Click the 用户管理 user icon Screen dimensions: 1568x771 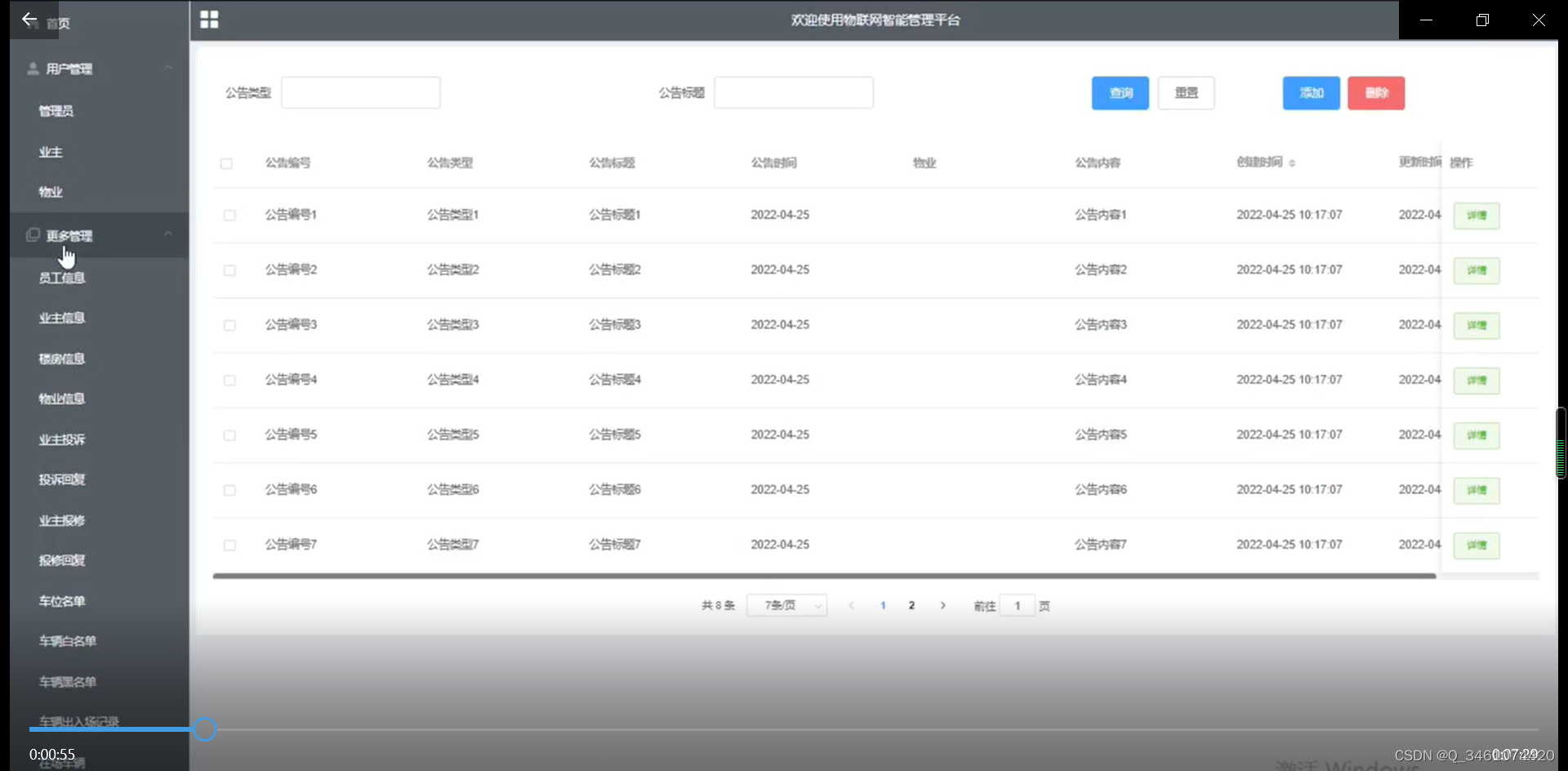point(33,69)
